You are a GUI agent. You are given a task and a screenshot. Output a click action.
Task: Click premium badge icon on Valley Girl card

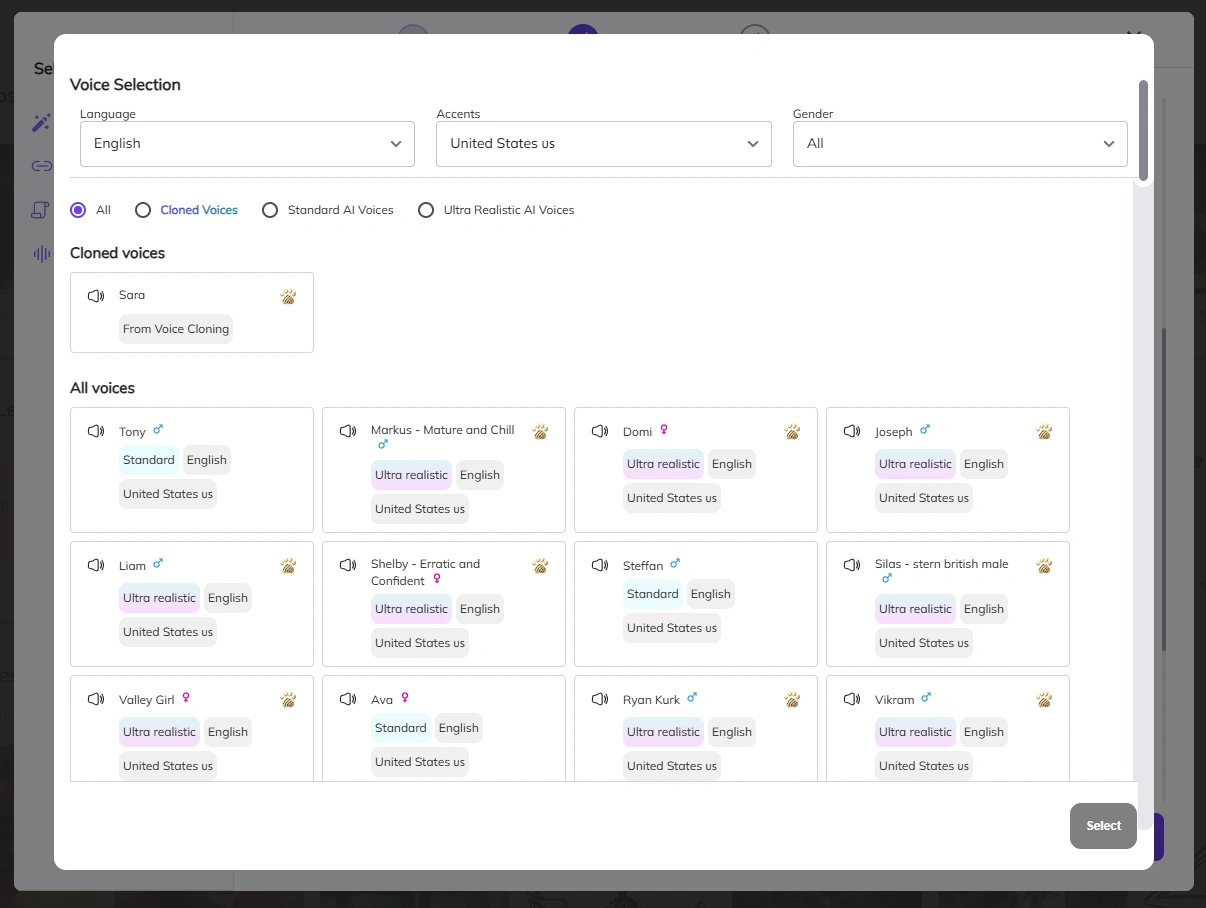pos(288,700)
